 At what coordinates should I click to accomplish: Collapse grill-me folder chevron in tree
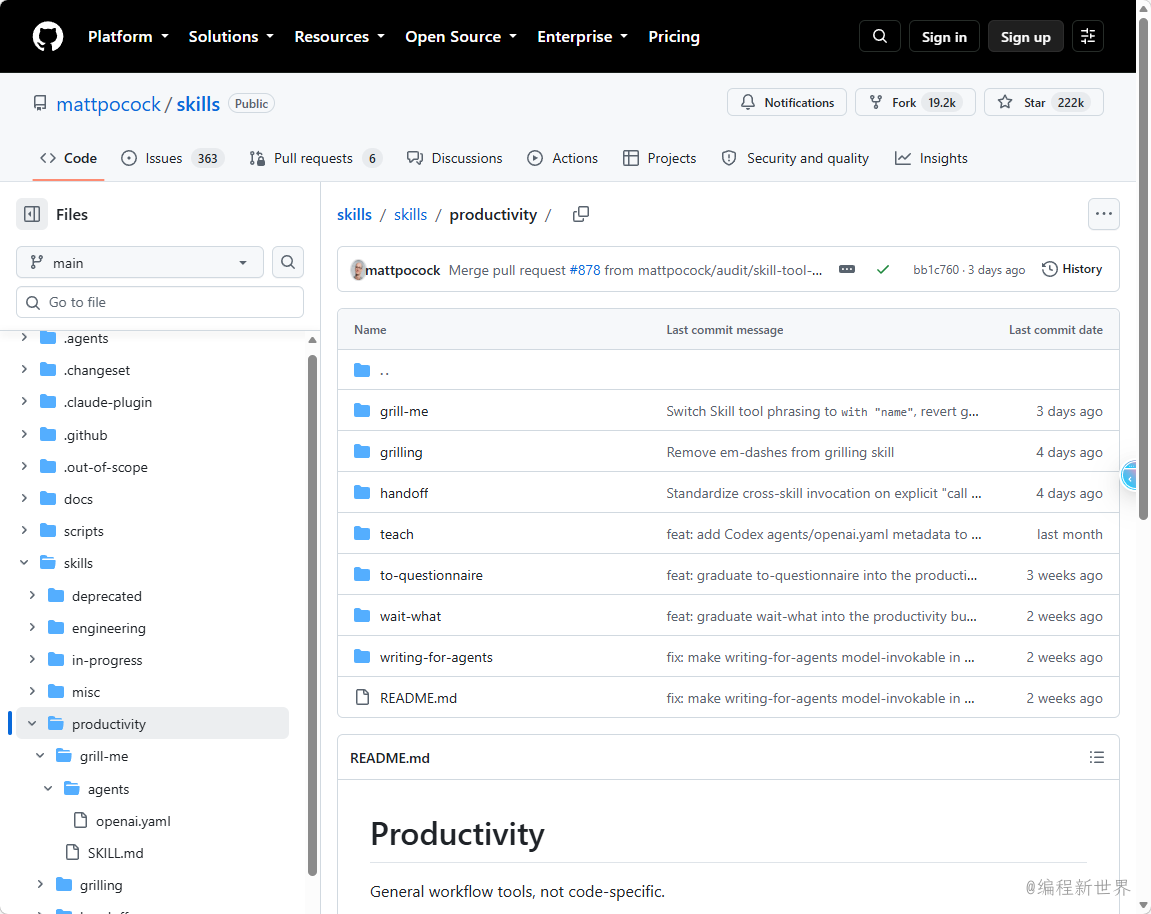click(x=40, y=755)
